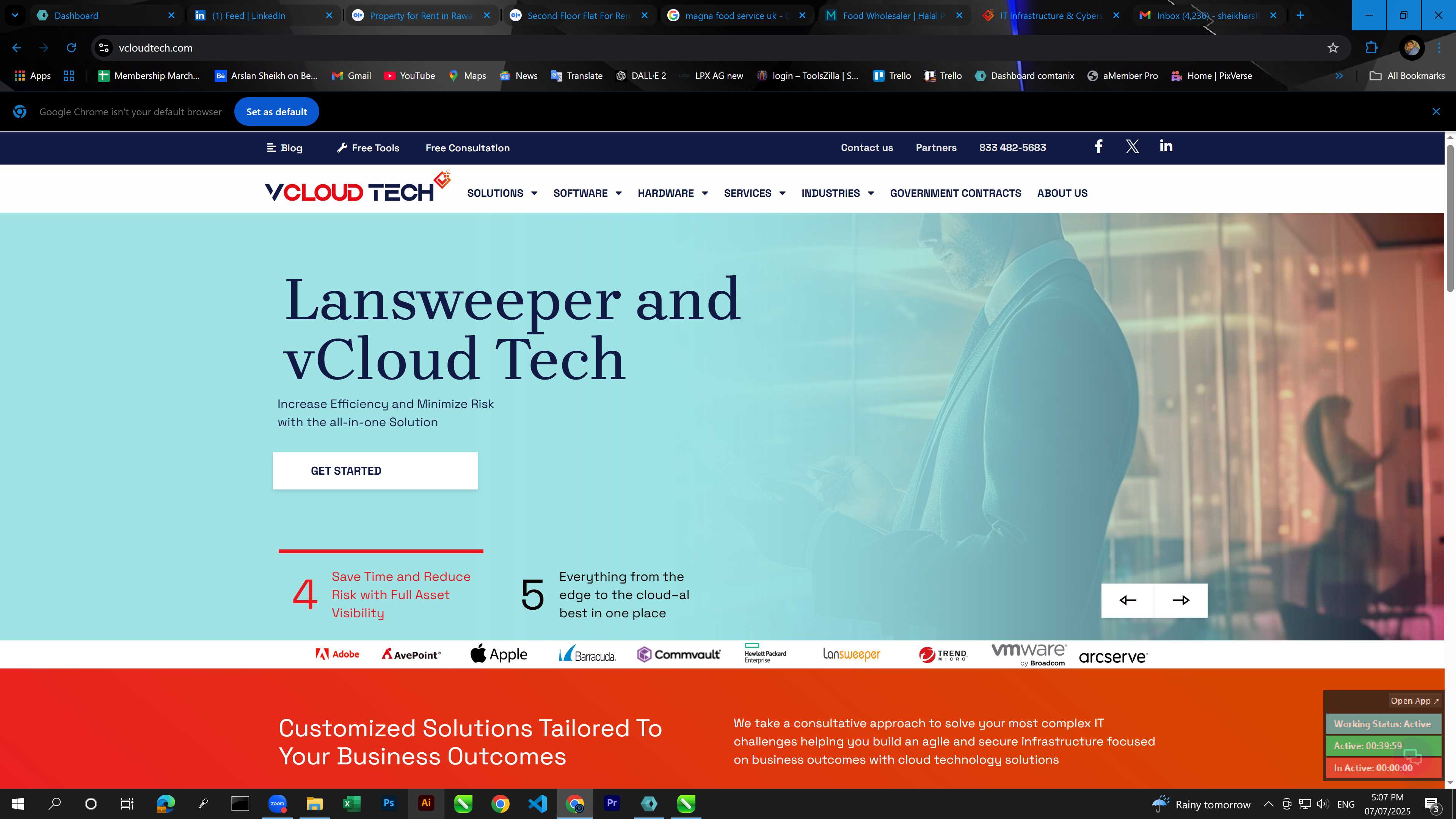The height and width of the screenshot is (819, 1456).
Task: Click the Commvault partner logo
Action: click(678, 654)
